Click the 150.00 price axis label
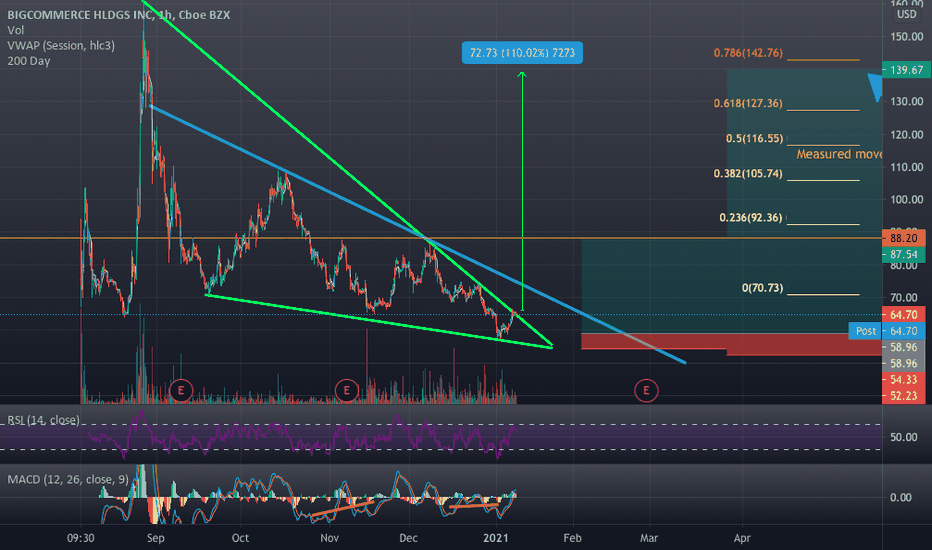This screenshot has width=932, height=550. click(906, 37)
